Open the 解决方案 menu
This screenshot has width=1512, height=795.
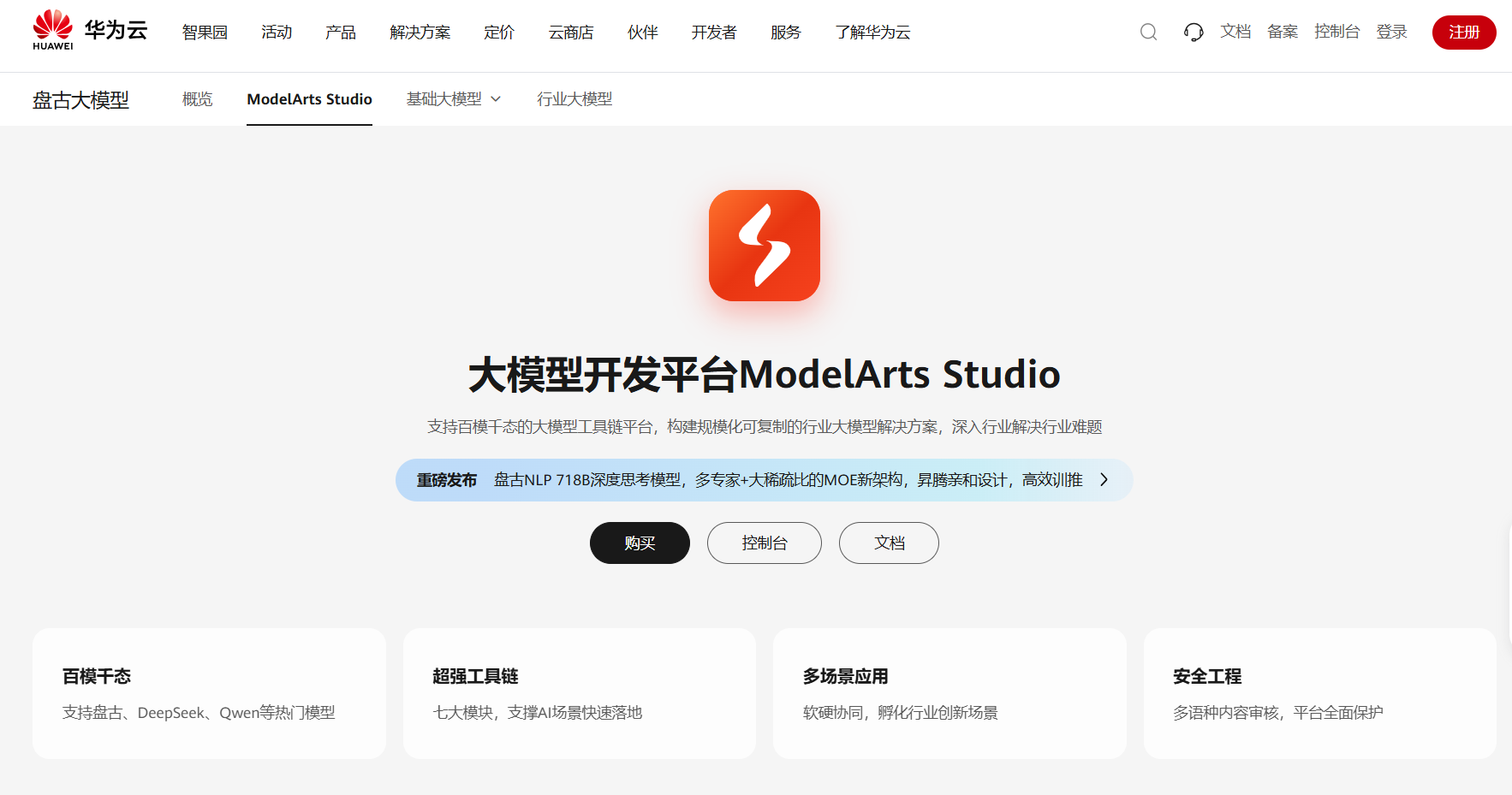(x=420, y=33)
